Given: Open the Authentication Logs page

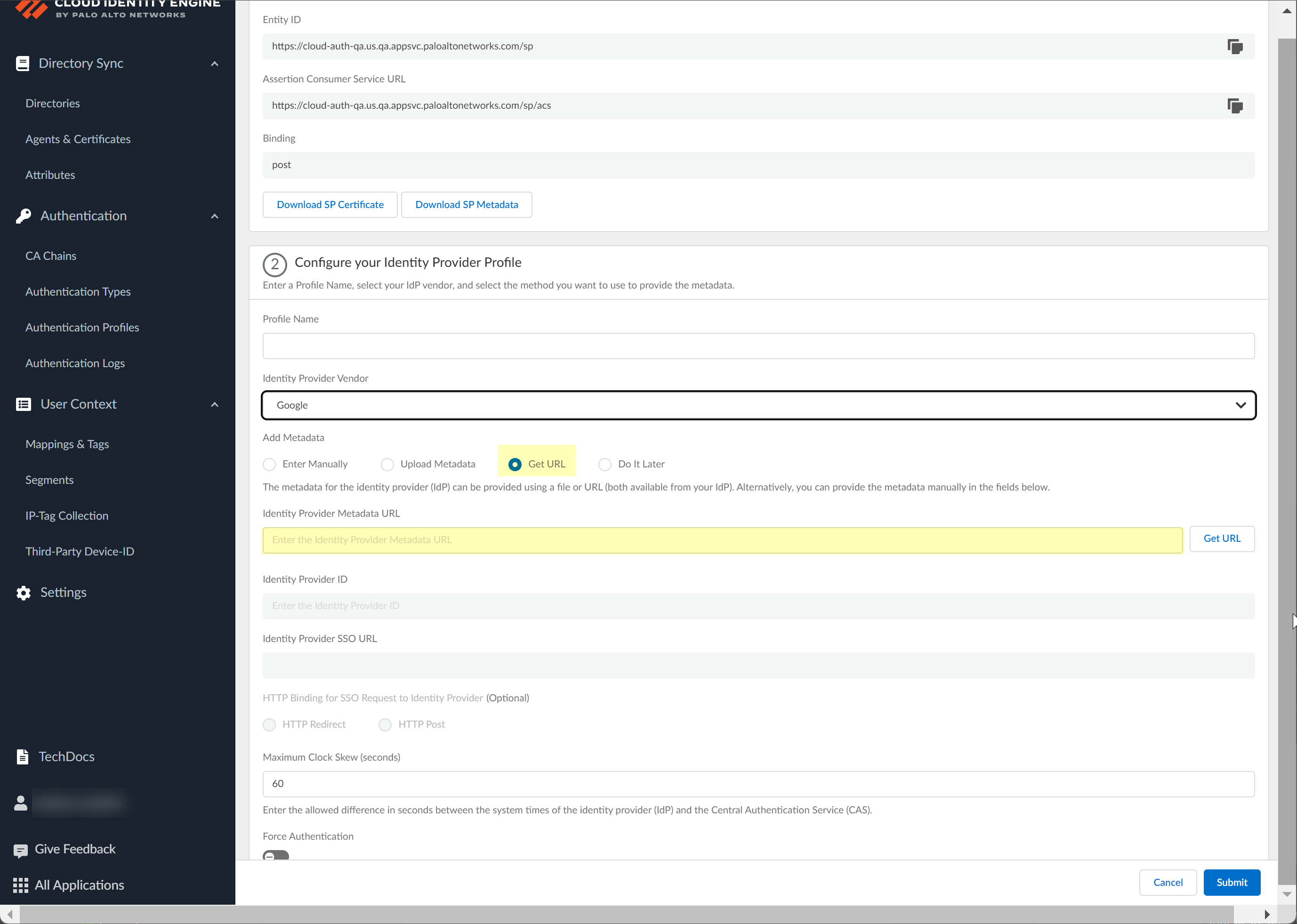Looking at the screenshot, I should coord(74,363).
